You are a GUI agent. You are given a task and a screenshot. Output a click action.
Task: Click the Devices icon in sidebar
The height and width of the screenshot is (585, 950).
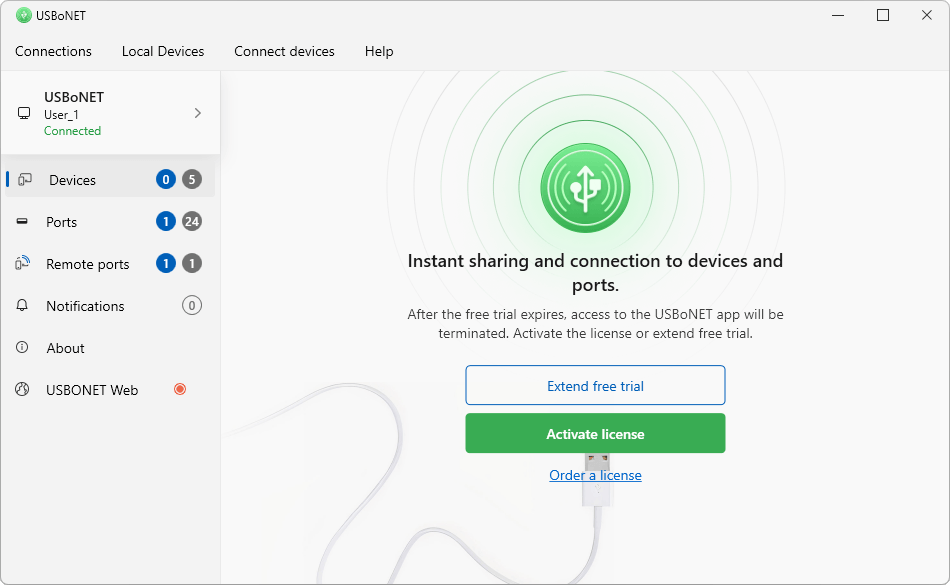click(25, 180)
